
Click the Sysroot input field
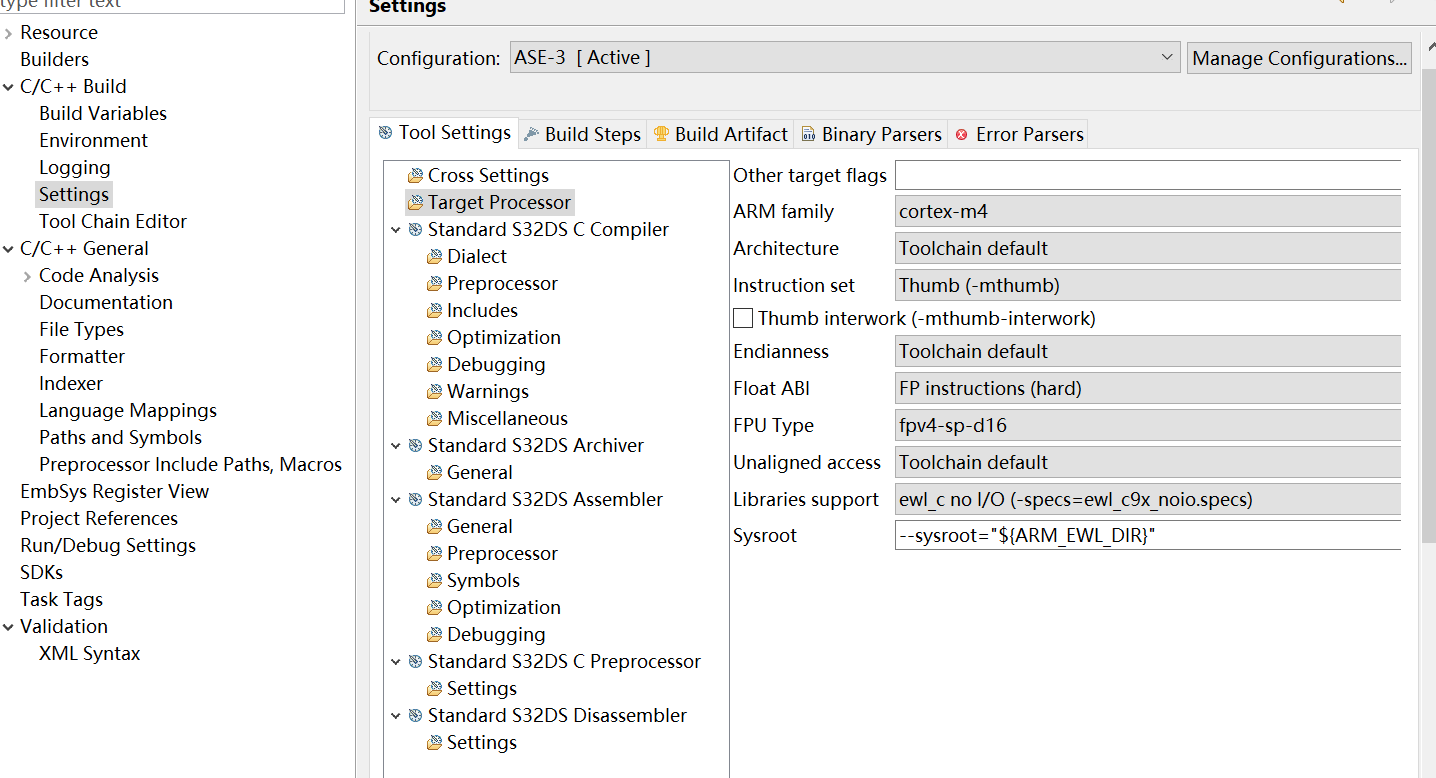pos(1147,536)
